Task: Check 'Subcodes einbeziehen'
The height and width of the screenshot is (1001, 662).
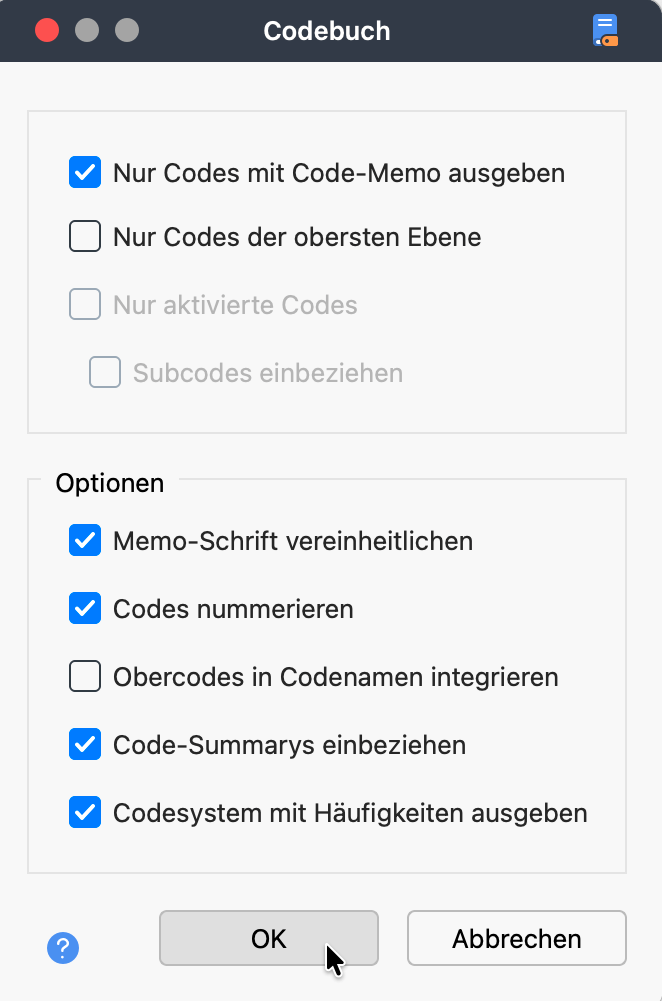Action: [104, 371]
